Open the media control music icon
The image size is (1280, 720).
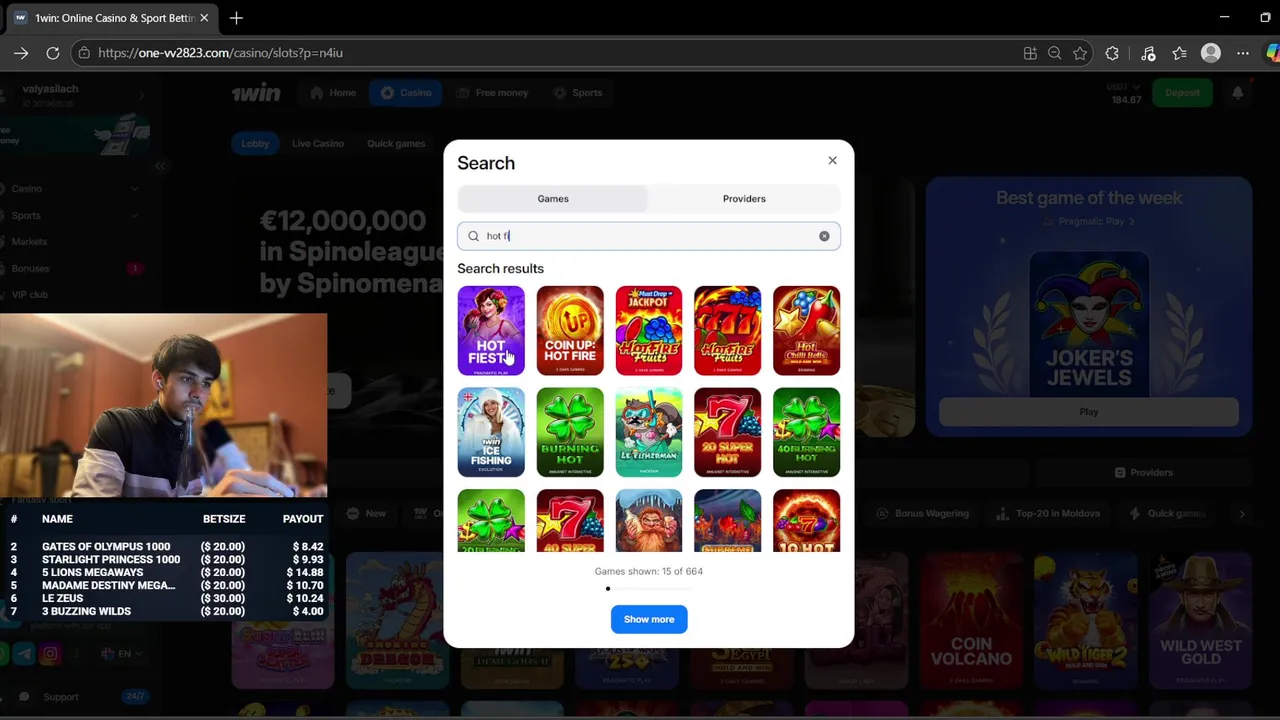(1148, 53)
